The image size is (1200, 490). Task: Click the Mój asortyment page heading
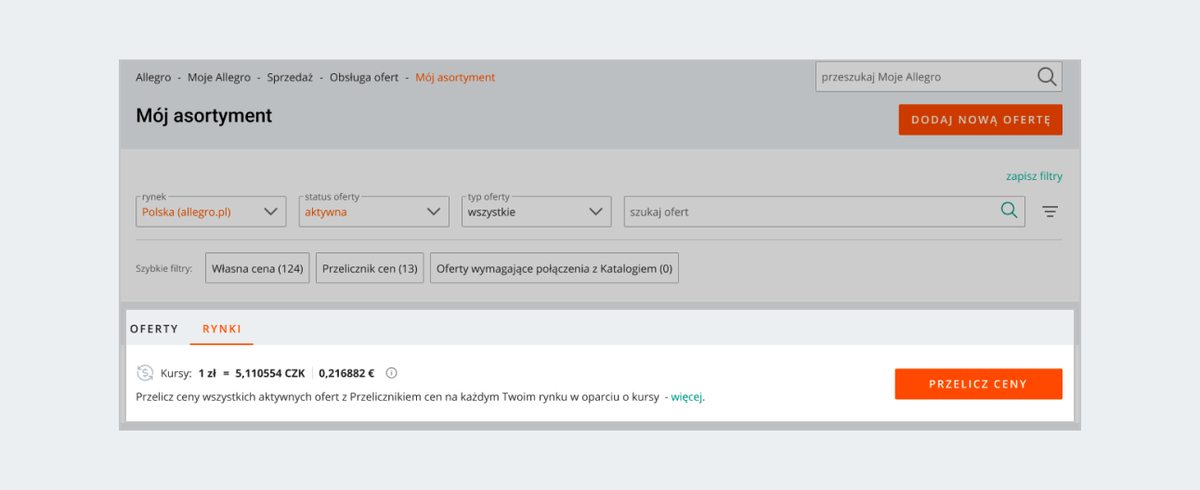(x=204, y=116)
